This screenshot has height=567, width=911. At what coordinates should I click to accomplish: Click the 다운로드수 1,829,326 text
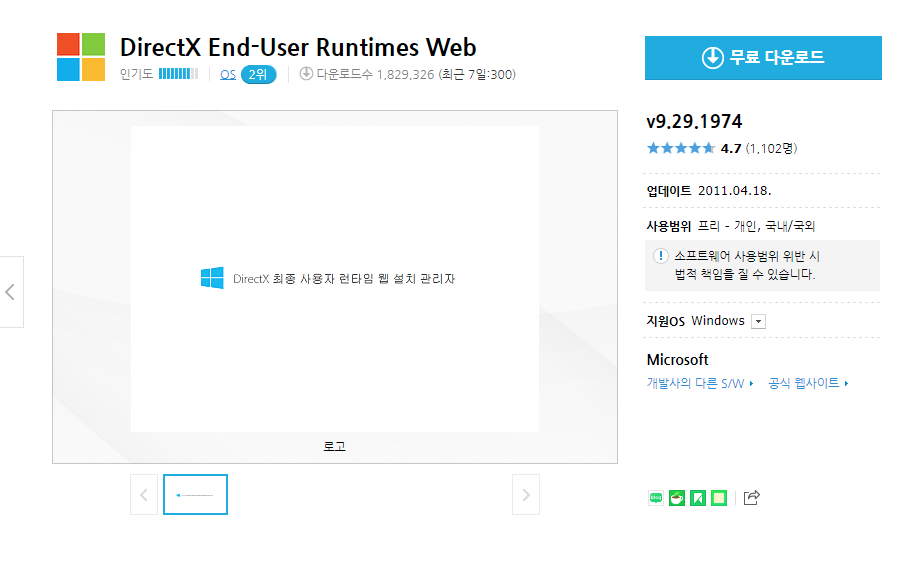pos(375,74)
